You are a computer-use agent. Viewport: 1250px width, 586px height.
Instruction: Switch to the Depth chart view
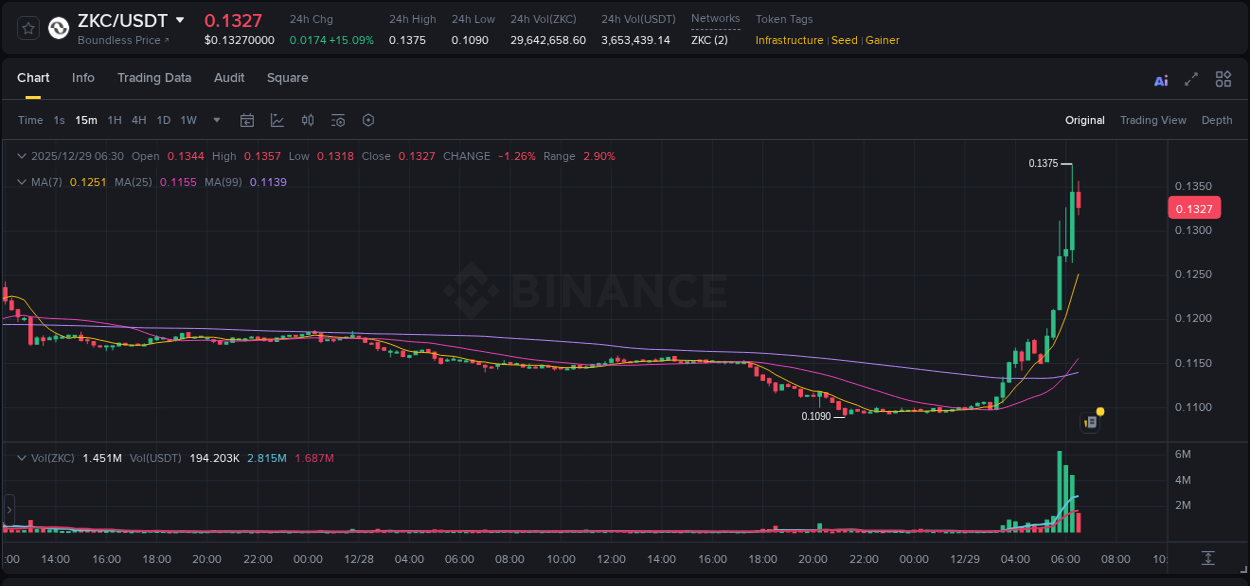pyautogui.click(x=1216, y=120)
